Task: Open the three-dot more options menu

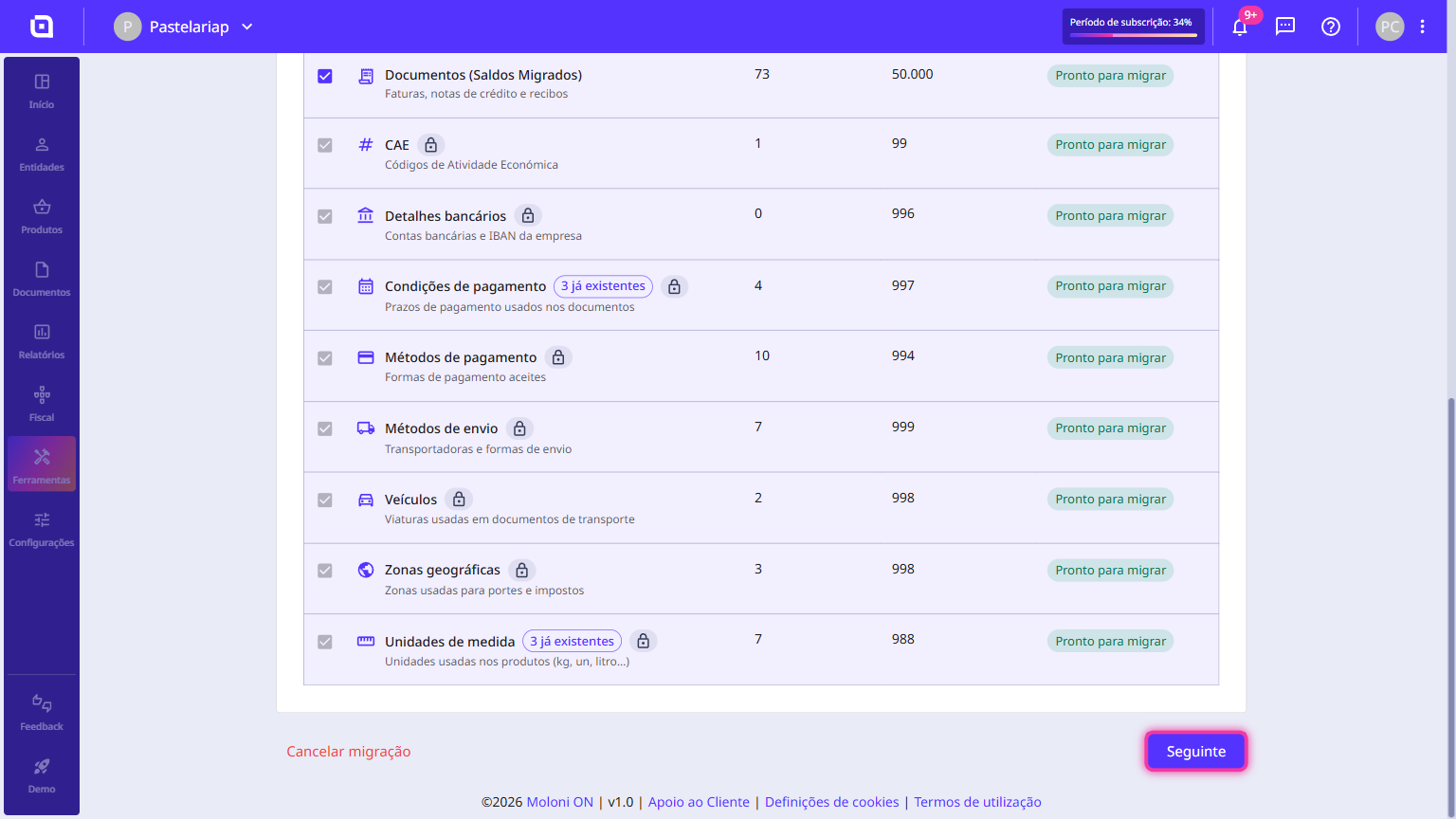Action: [x=1423, y=27]
